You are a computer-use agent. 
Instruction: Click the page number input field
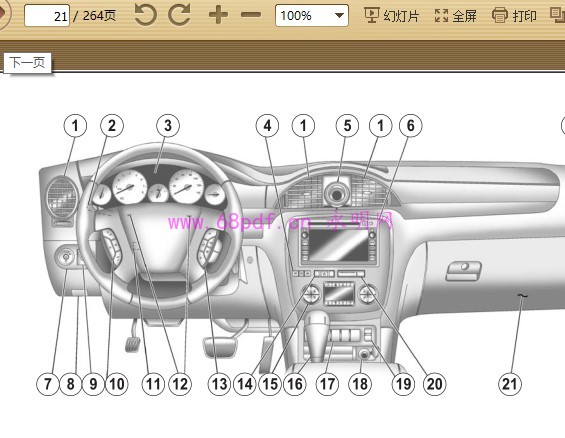[47, 15]
